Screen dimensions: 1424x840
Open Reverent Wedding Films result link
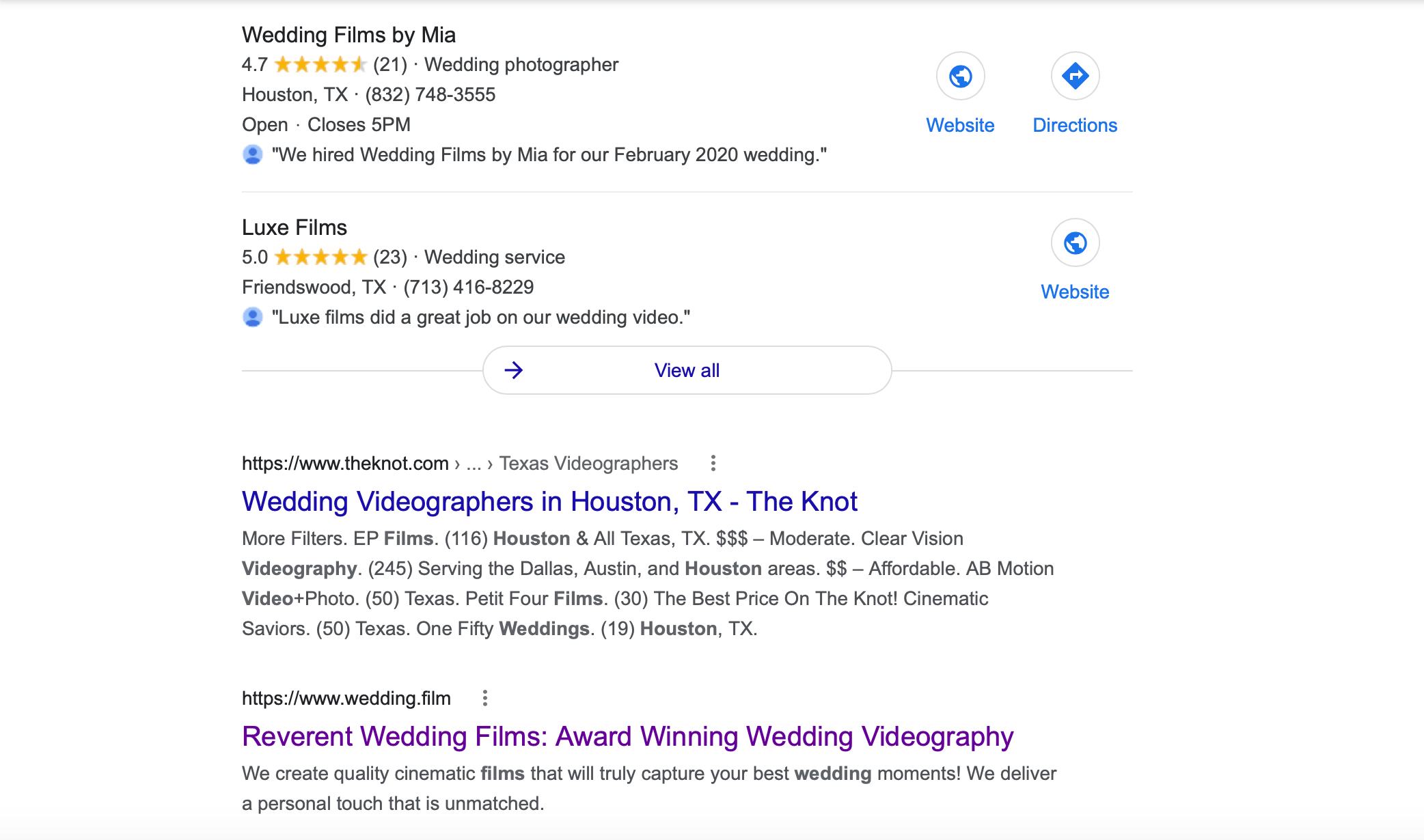(627, 736)
